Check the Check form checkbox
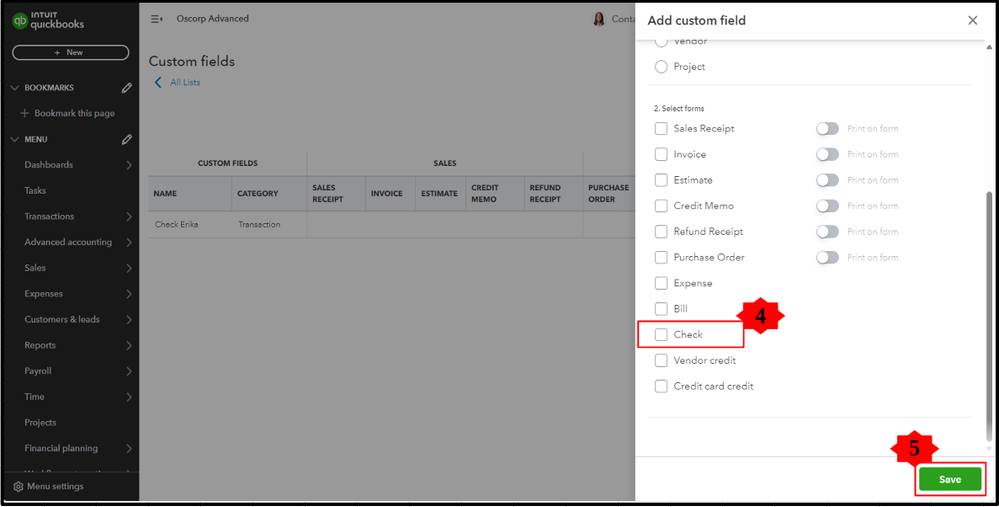The height and width of the screenshot is (507, 999). pyautogui.click(x=661, y=335)
